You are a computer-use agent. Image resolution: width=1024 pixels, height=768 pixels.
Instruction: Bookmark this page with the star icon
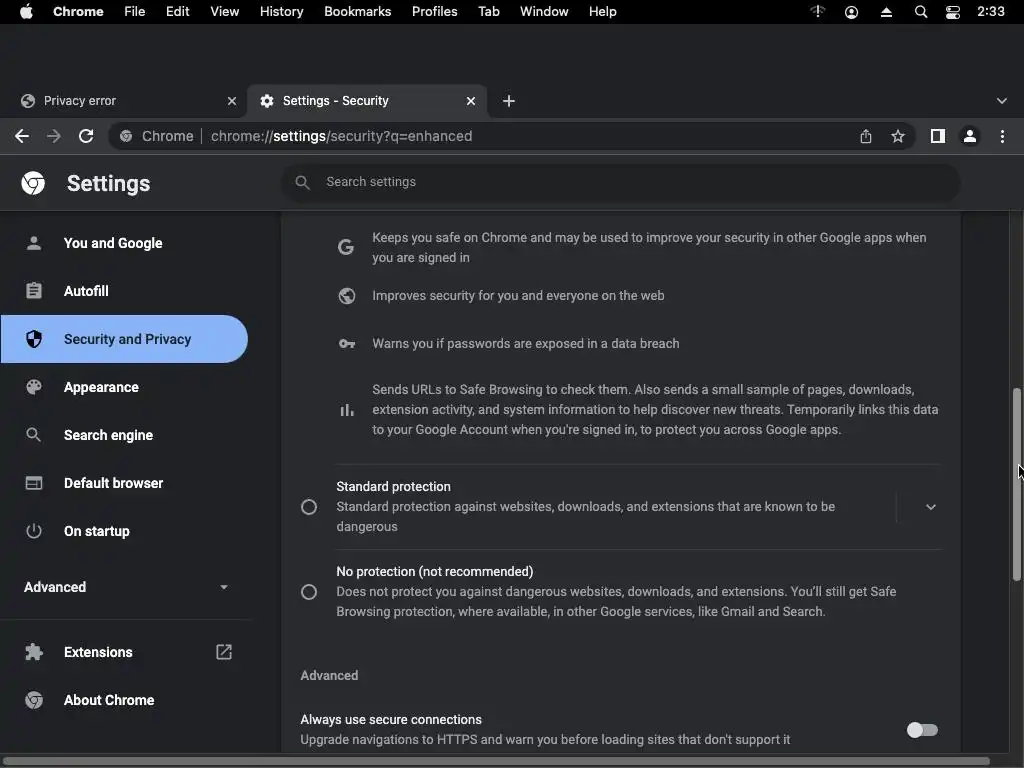(x=898, y=136)
